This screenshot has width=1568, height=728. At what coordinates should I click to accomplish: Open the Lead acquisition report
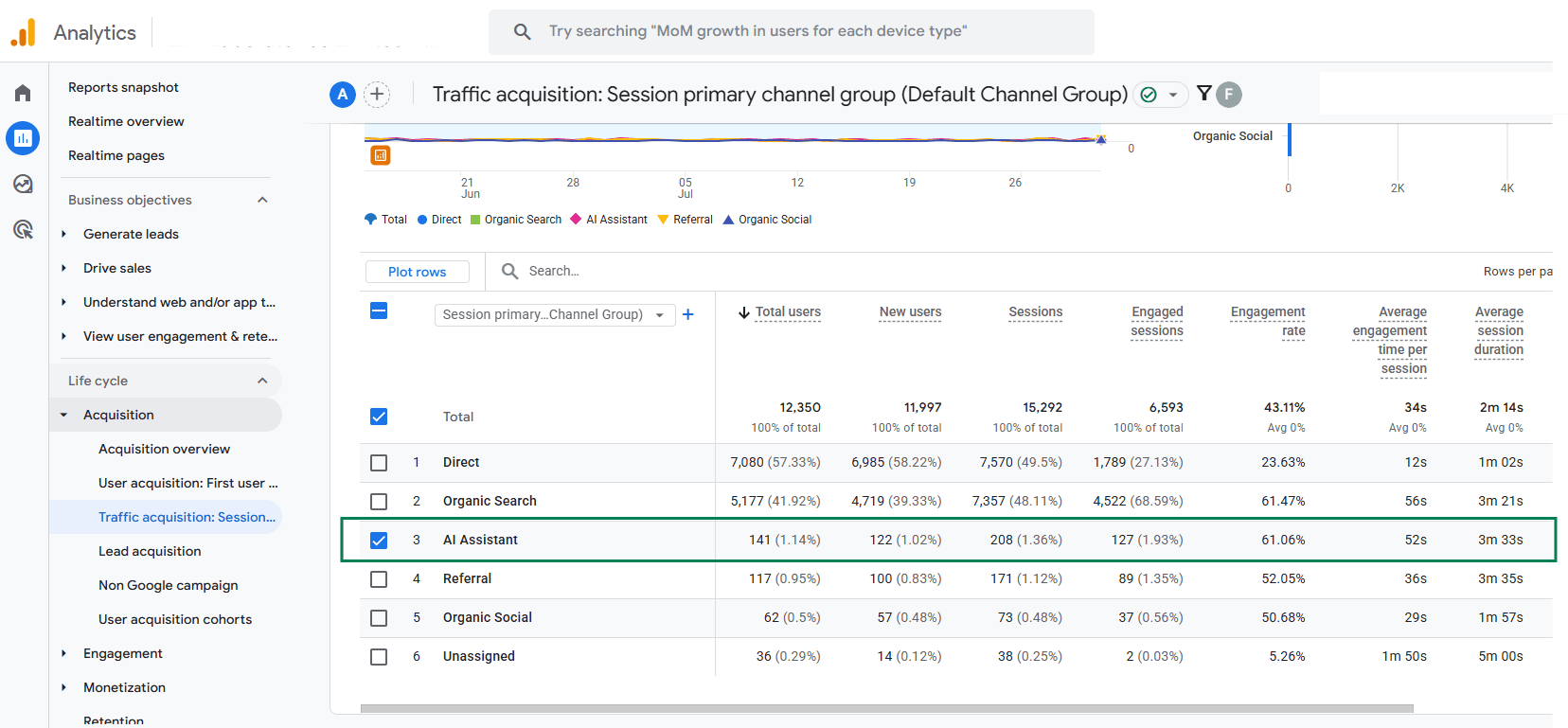(150, 551)
